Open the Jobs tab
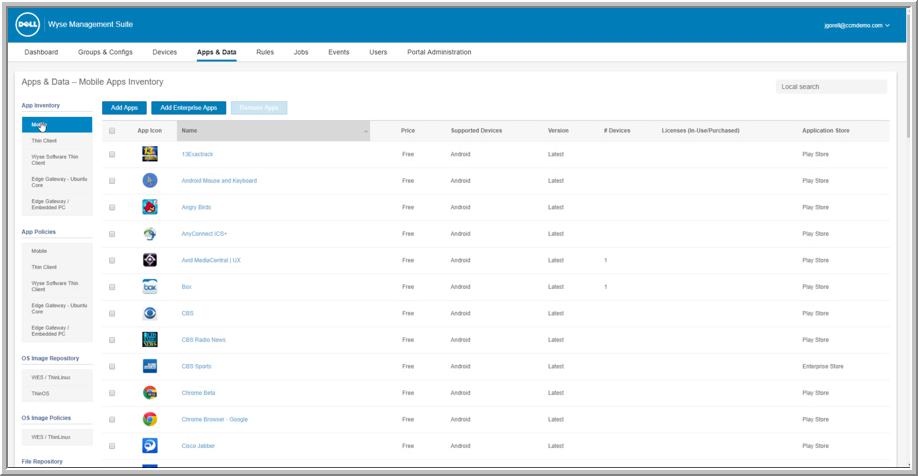This screenshot has width=918, height=476. click(301, 52)
